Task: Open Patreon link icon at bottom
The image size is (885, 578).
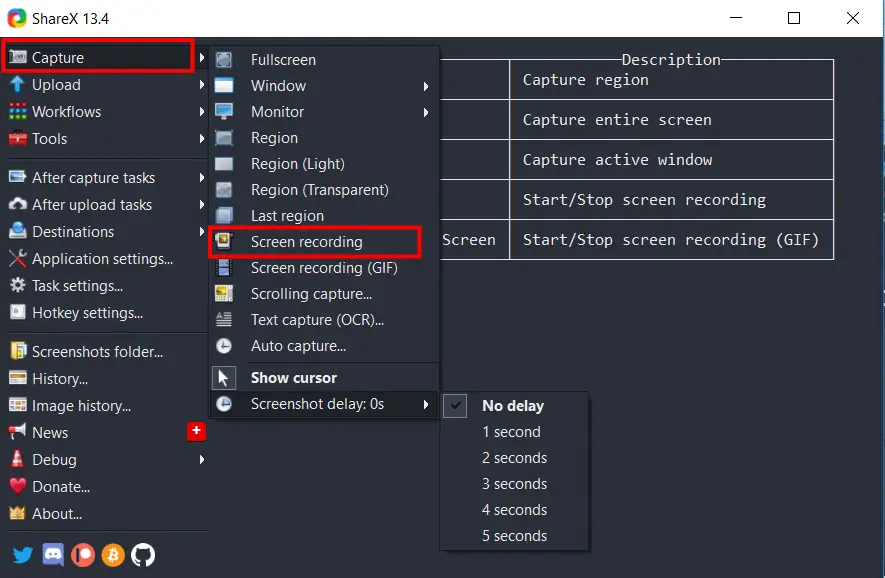Action: point(83,555)
